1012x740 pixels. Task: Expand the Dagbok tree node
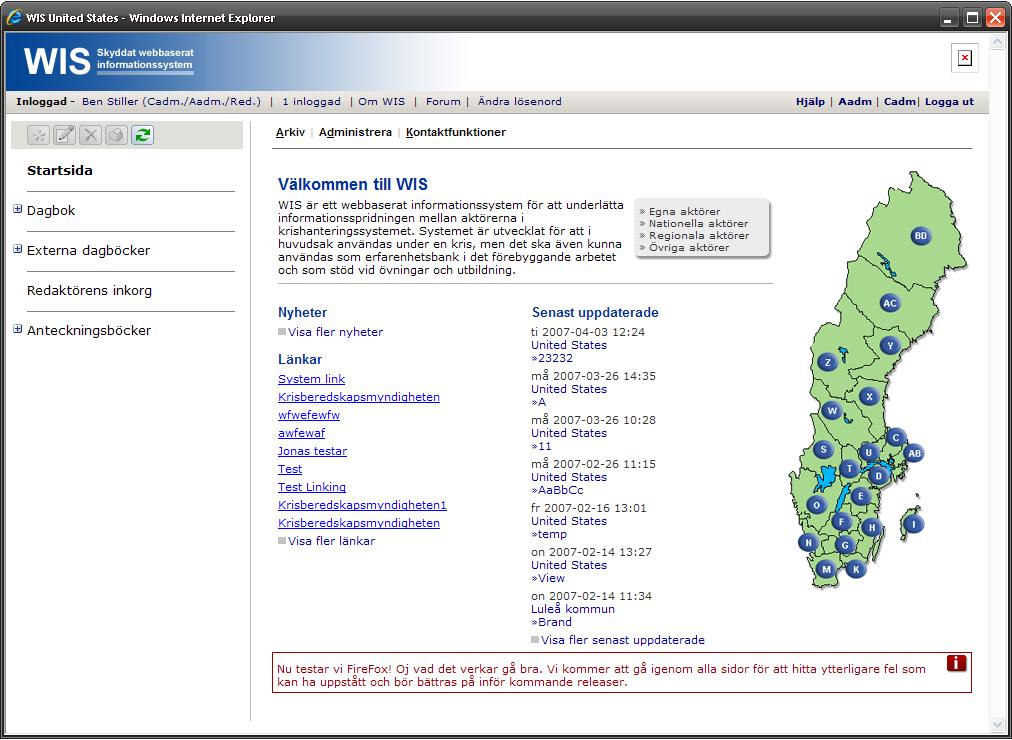(x=17, y=209)
